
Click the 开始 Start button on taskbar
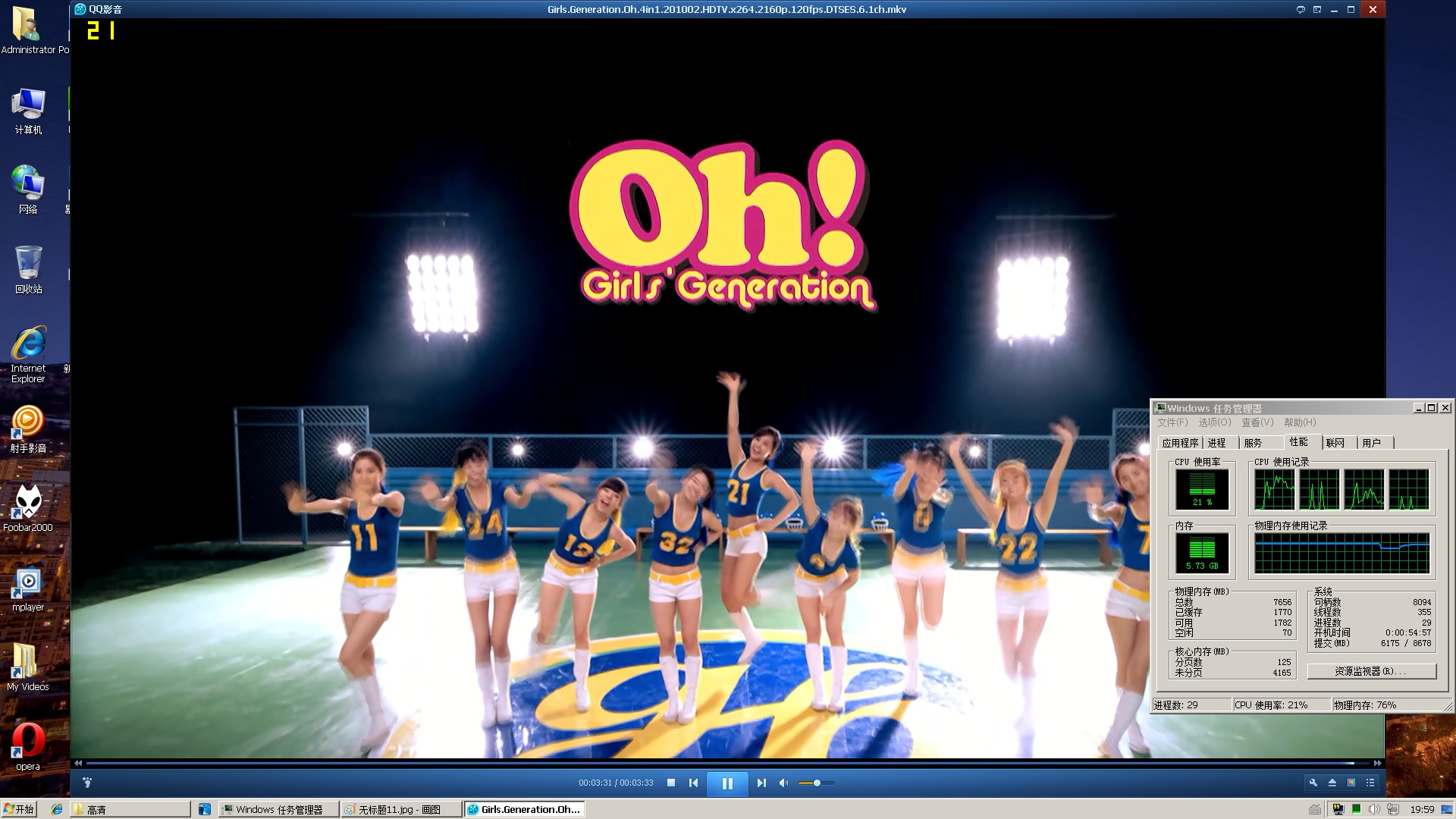19,809
